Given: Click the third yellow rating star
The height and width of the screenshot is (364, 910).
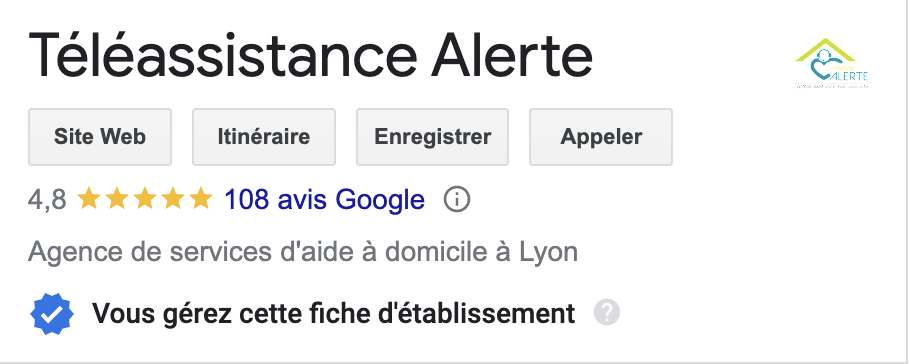Looking at the screenshot, I should (145, 199).
